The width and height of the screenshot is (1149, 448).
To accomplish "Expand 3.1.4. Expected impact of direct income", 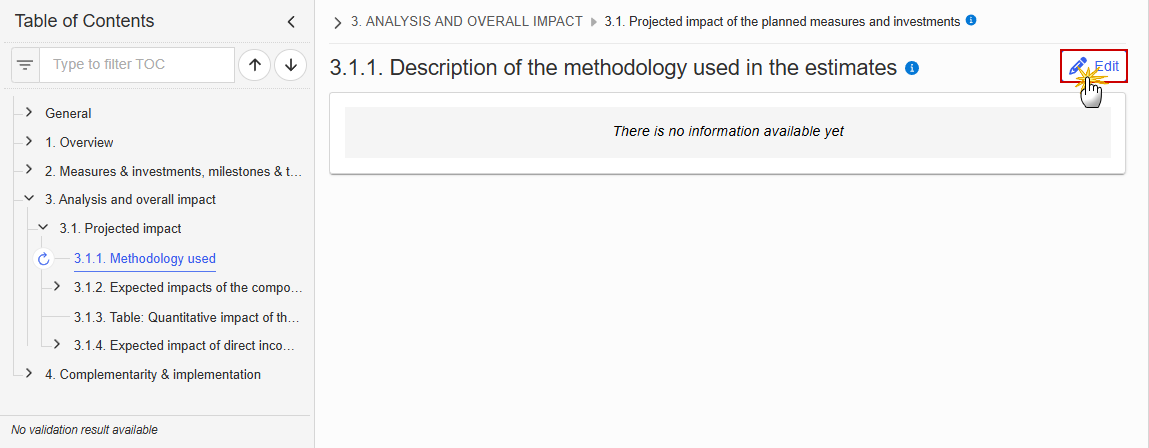I will pyautogui.click(x=57, y=343).
